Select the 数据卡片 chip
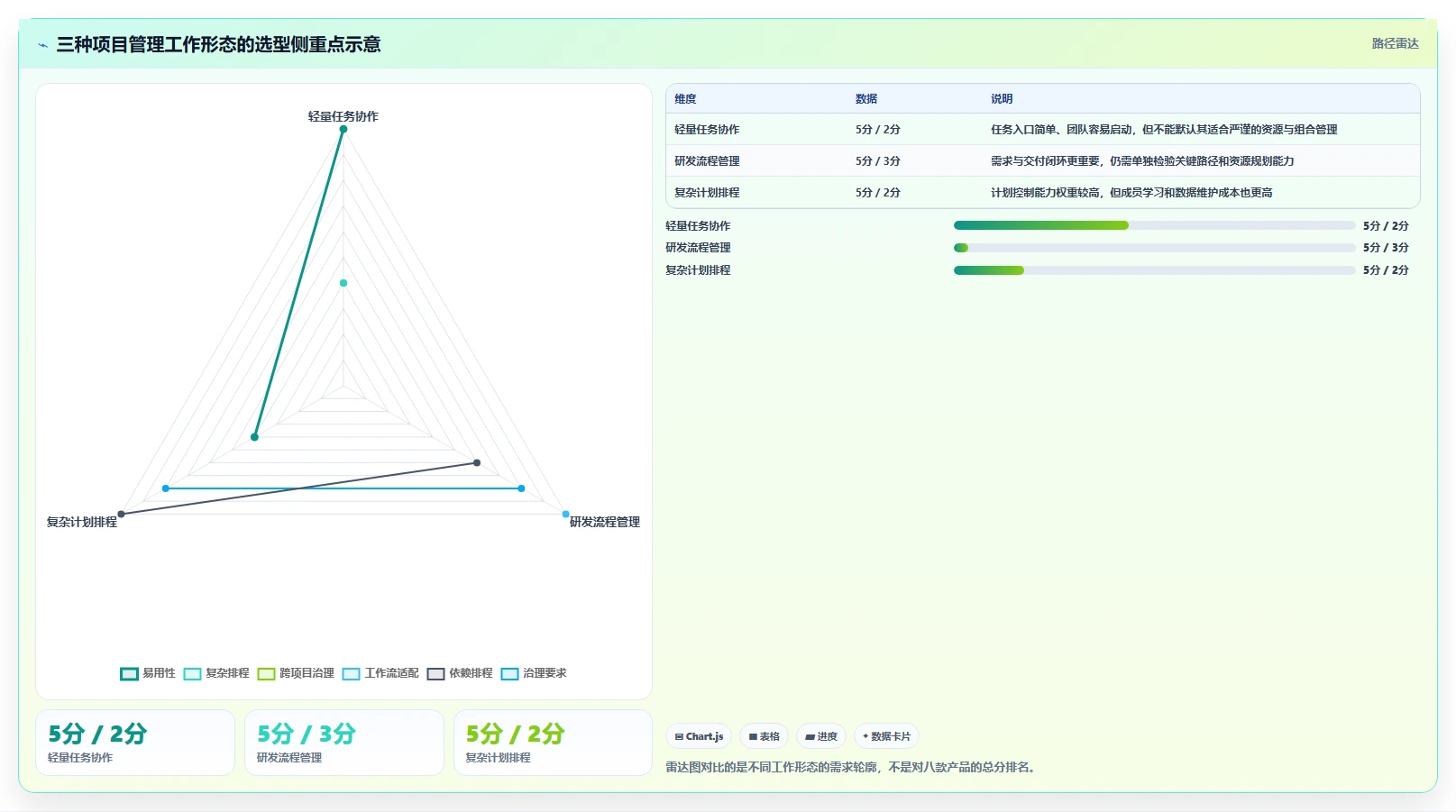1456x812 pixels. (886, 736)
